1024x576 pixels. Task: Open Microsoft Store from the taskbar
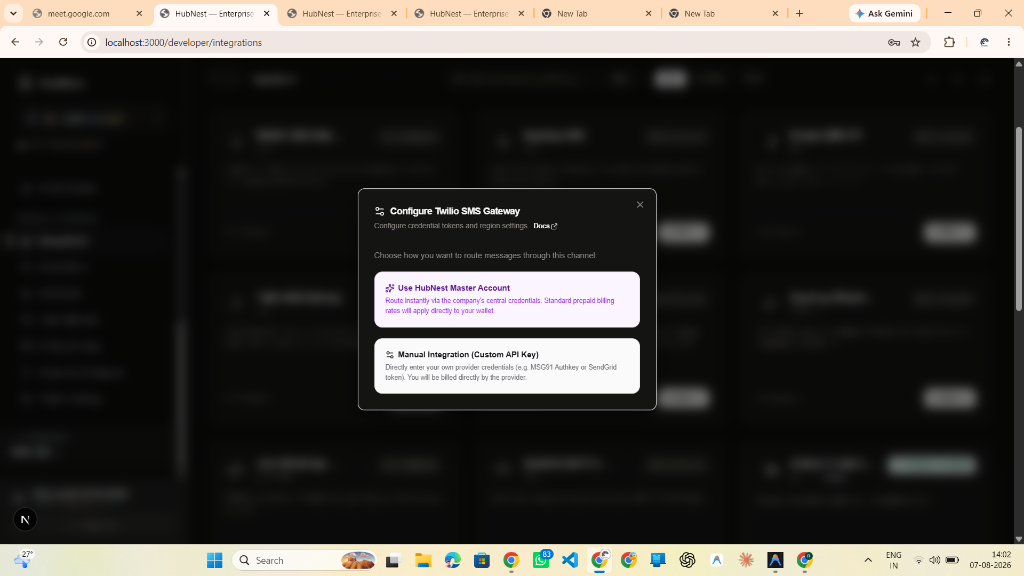coord(482,560)
